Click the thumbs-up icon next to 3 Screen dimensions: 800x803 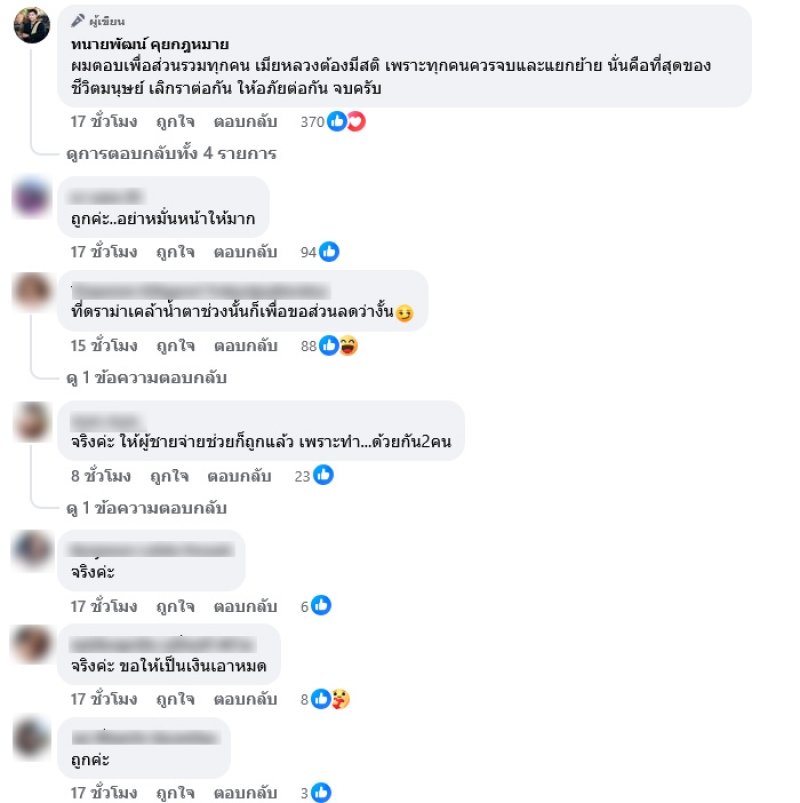(321, 793)
